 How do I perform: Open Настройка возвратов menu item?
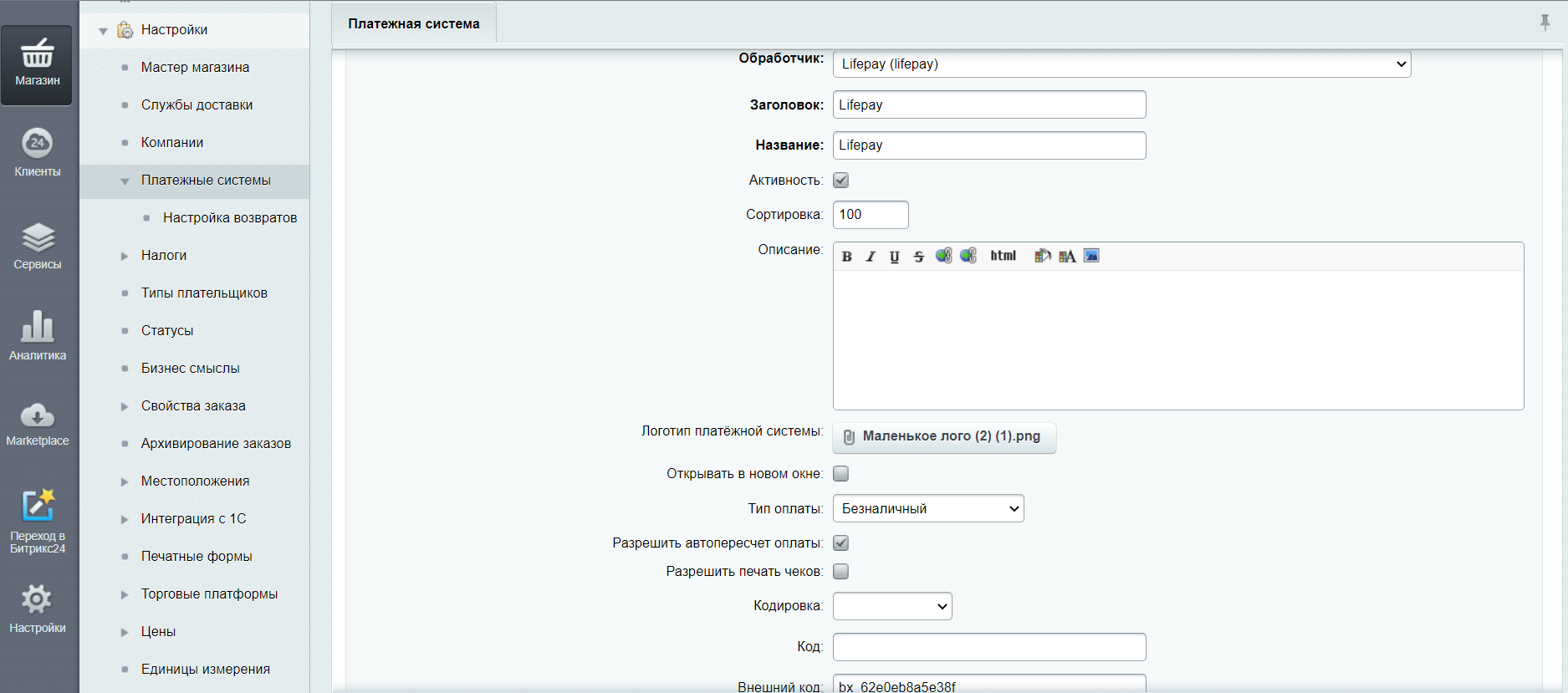pos(230,217)
